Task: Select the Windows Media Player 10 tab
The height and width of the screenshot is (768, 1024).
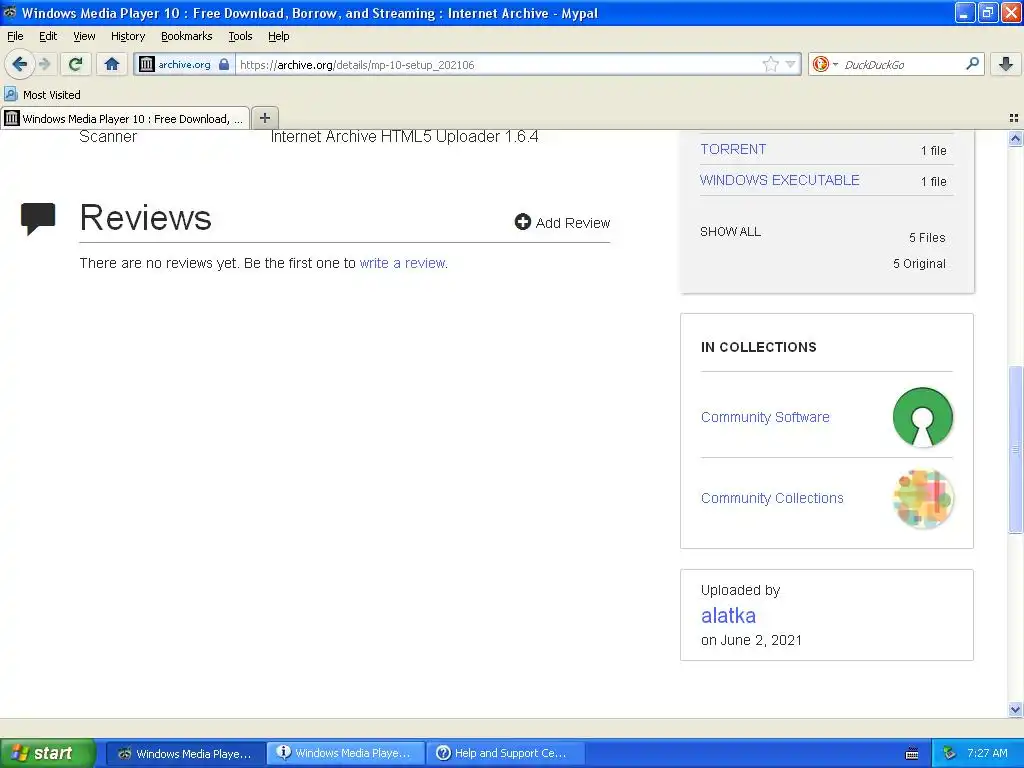Action: click(x=125, y=118)
